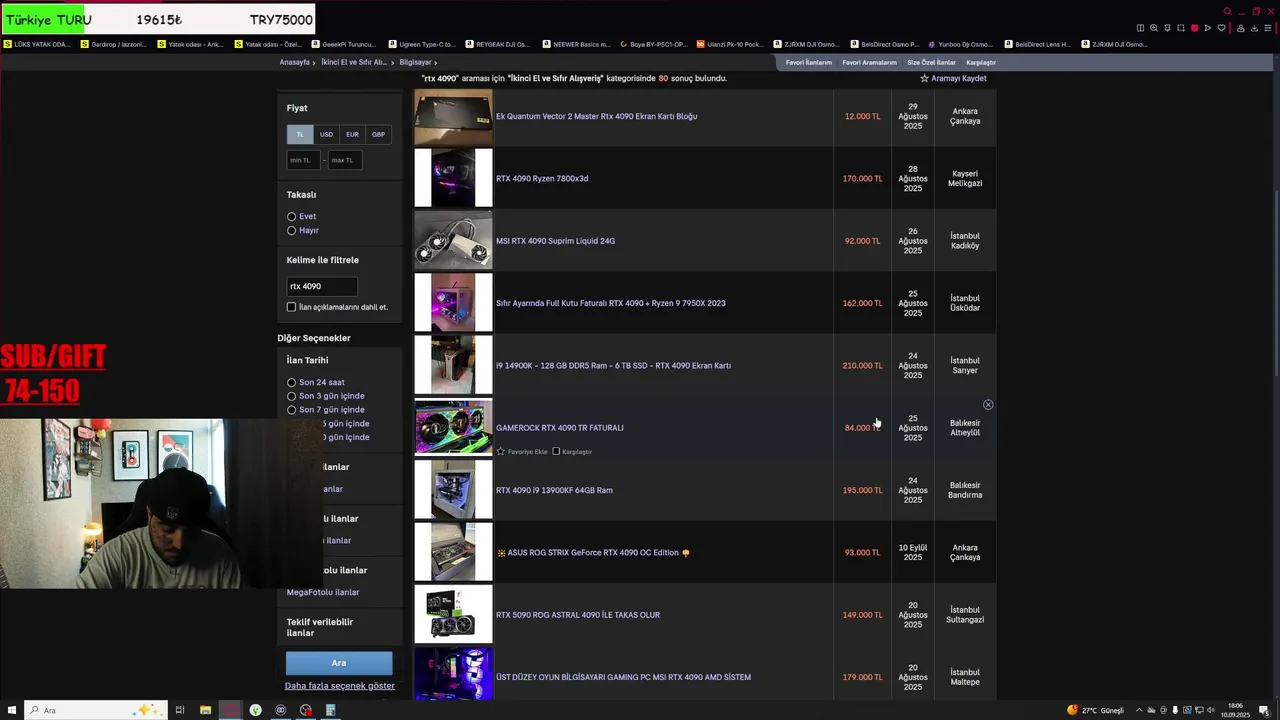Open thumbnail of Ek Quantum Vector 2 listing
Viewport: 1280px width, 720px height.
453,117
